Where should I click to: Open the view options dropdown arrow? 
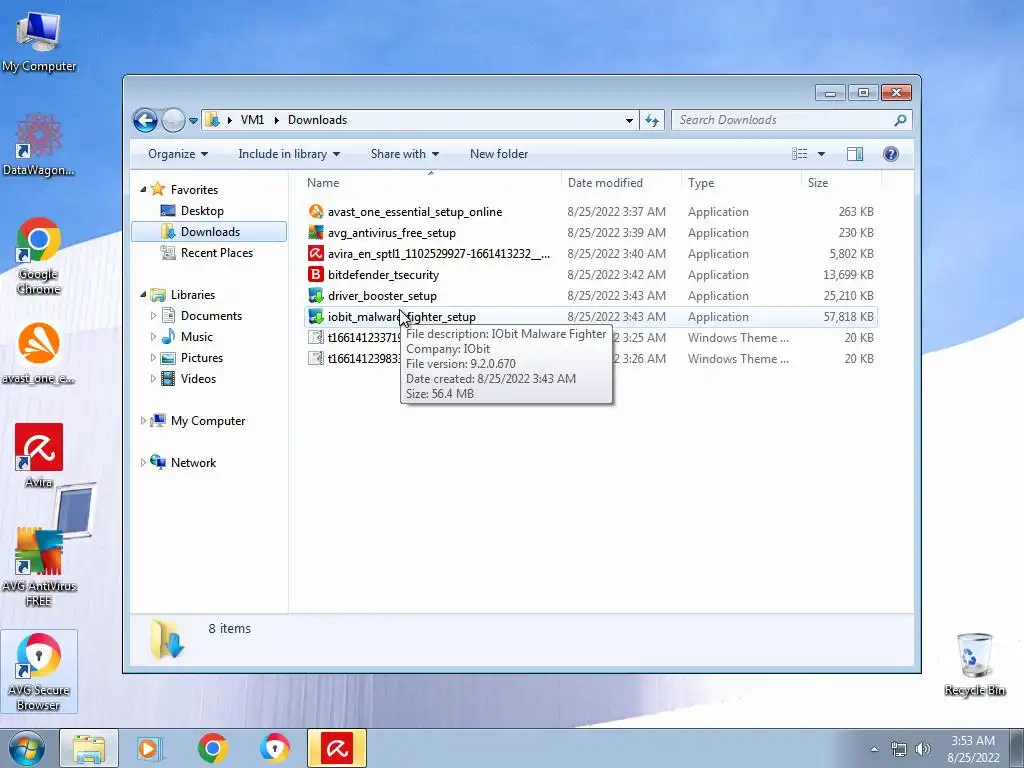click(821, 154)
